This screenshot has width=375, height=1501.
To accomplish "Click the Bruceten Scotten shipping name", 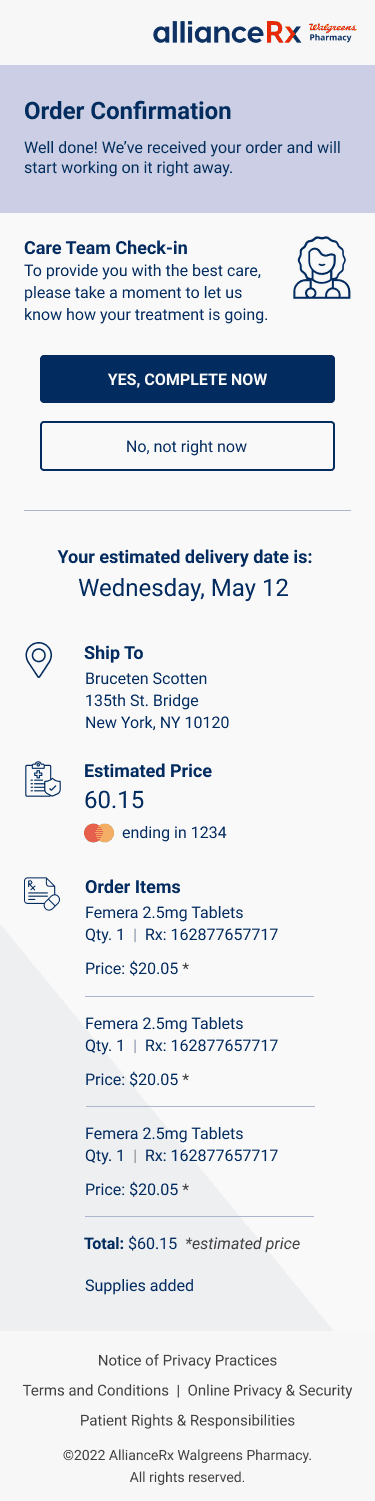I will (x=146, y=678).
